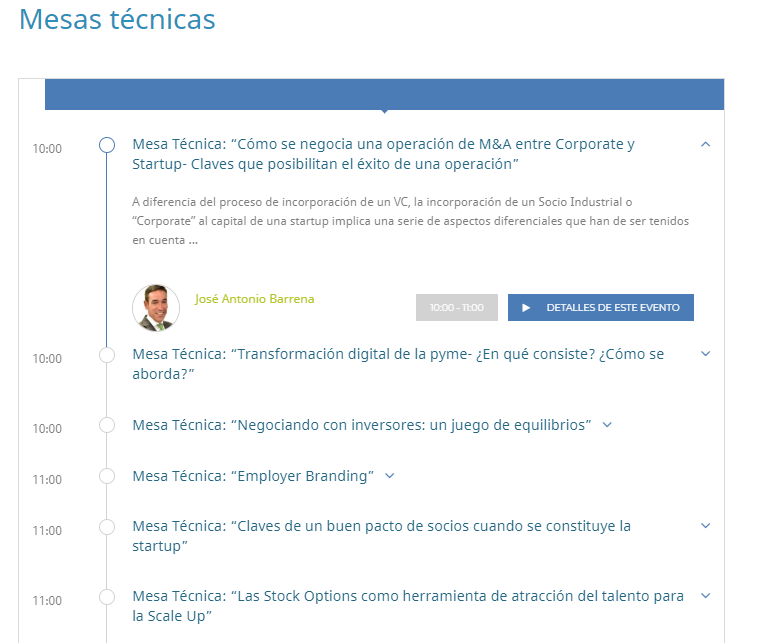Click the description text starting A diferencia del proceso
Viewport: 758px width, 643px height.
[410, 221]
